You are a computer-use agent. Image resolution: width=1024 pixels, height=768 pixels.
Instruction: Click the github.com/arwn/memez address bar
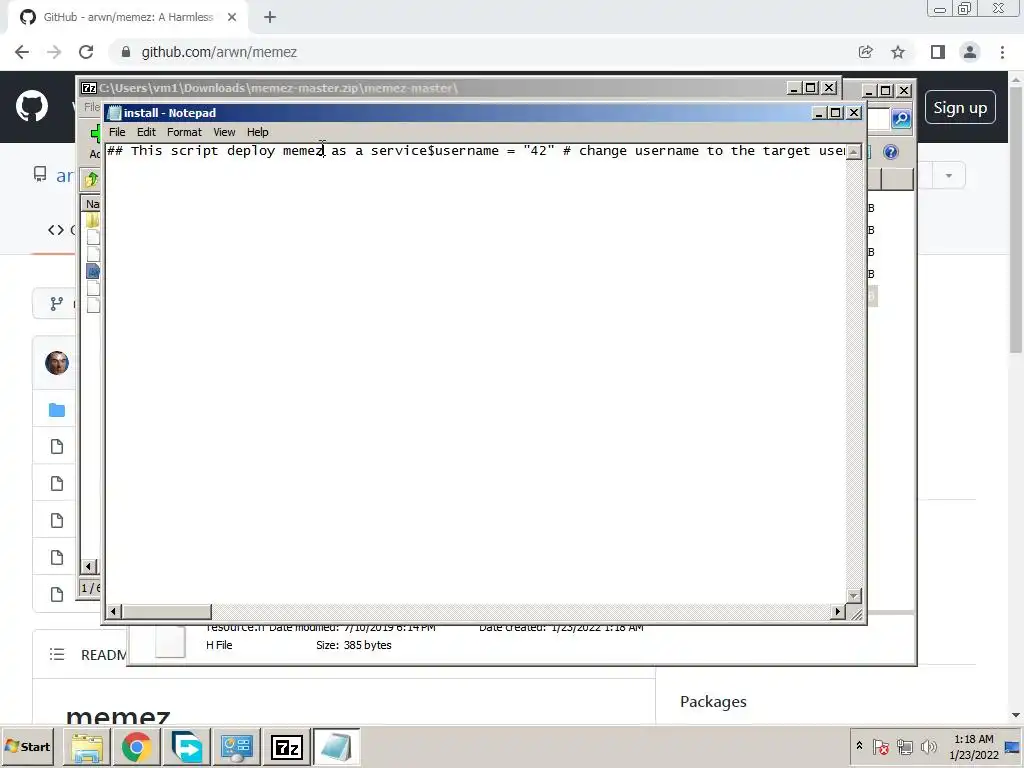click(219, 52)
